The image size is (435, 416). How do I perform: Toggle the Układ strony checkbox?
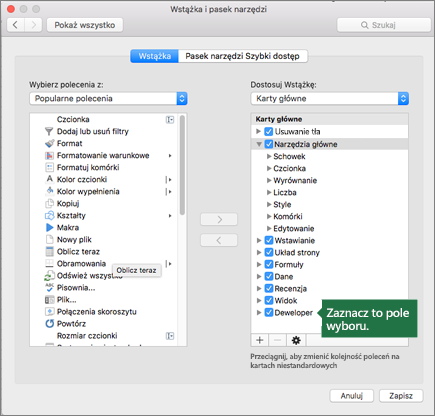click(269, 252)
